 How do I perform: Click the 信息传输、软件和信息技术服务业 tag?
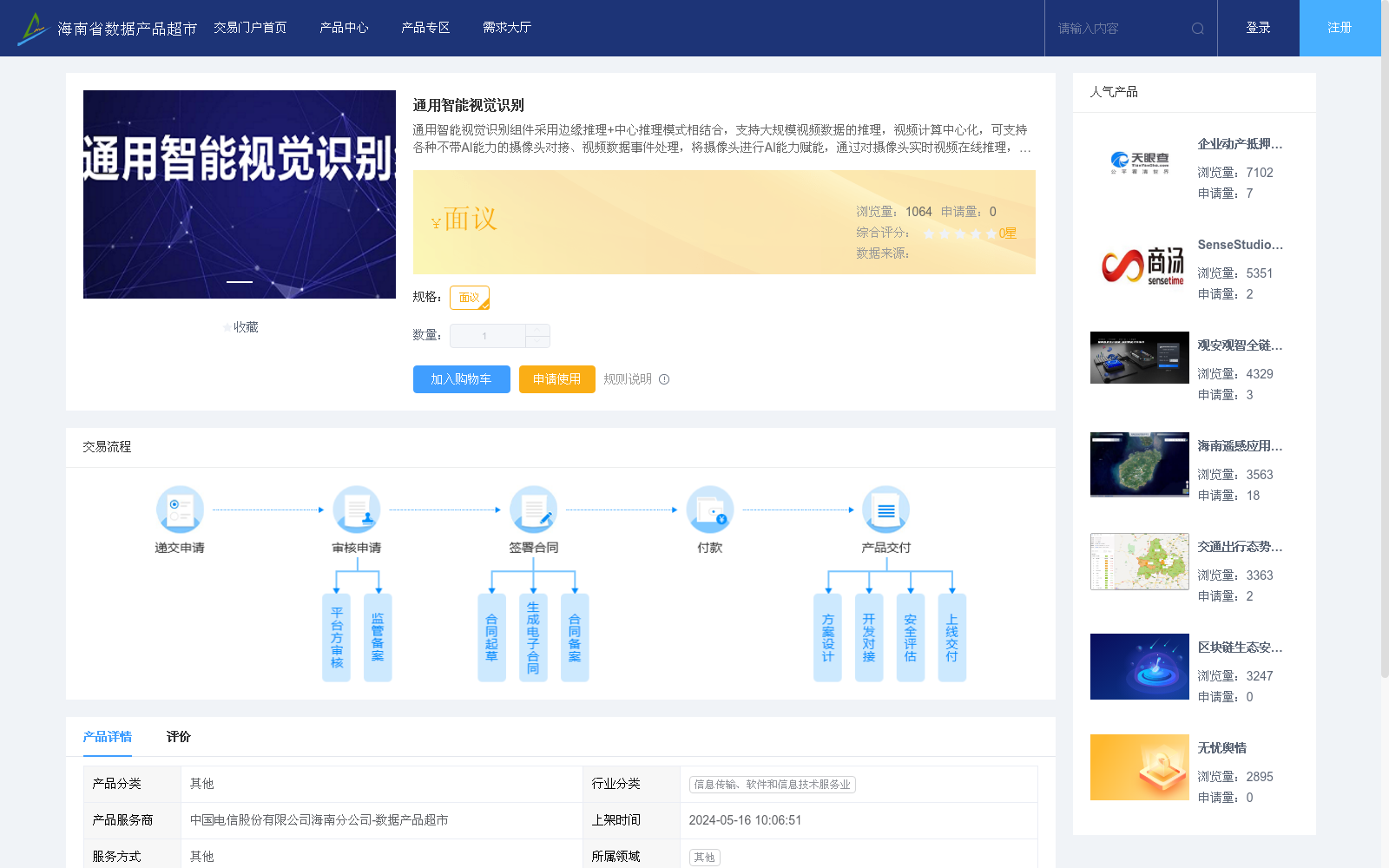[x=773, y=785]
